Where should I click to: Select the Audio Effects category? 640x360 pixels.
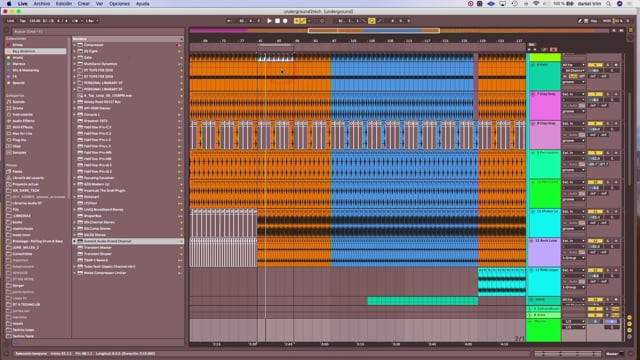tap(23, 121)
